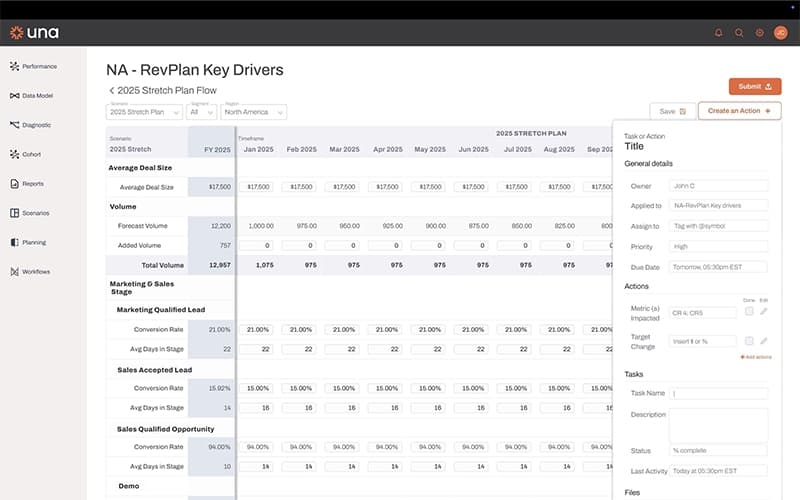Viewport: 800px width, 500px height.
Task: Click the edit pencil for Target Change
Action: tap(763, 341)
